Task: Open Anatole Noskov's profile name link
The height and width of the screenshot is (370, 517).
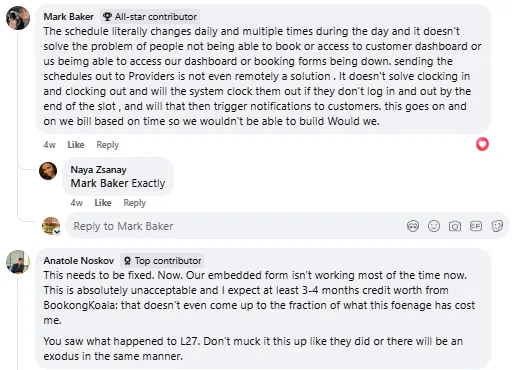Action: pos(79,261)
